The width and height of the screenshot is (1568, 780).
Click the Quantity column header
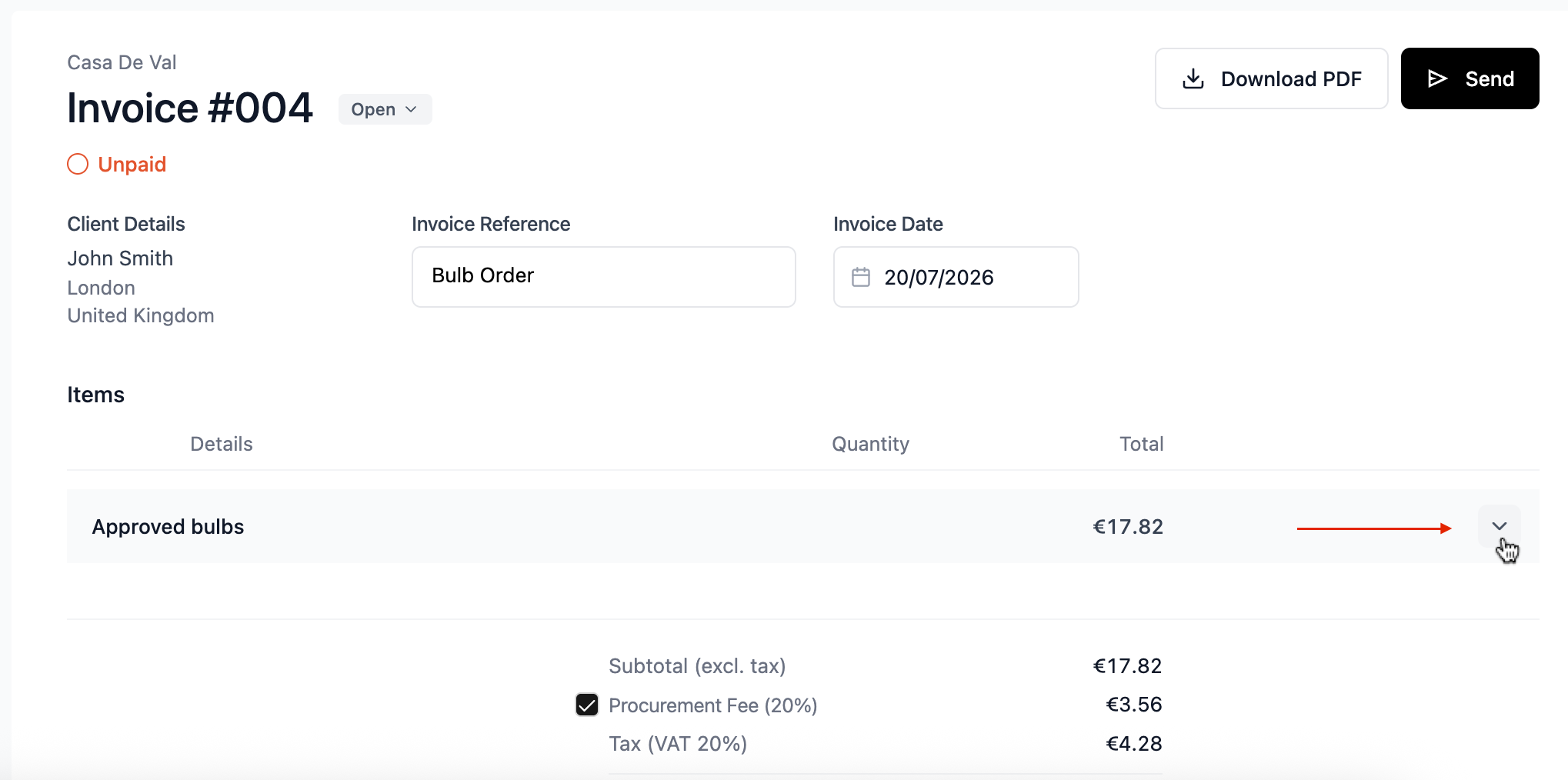point(870,444)
